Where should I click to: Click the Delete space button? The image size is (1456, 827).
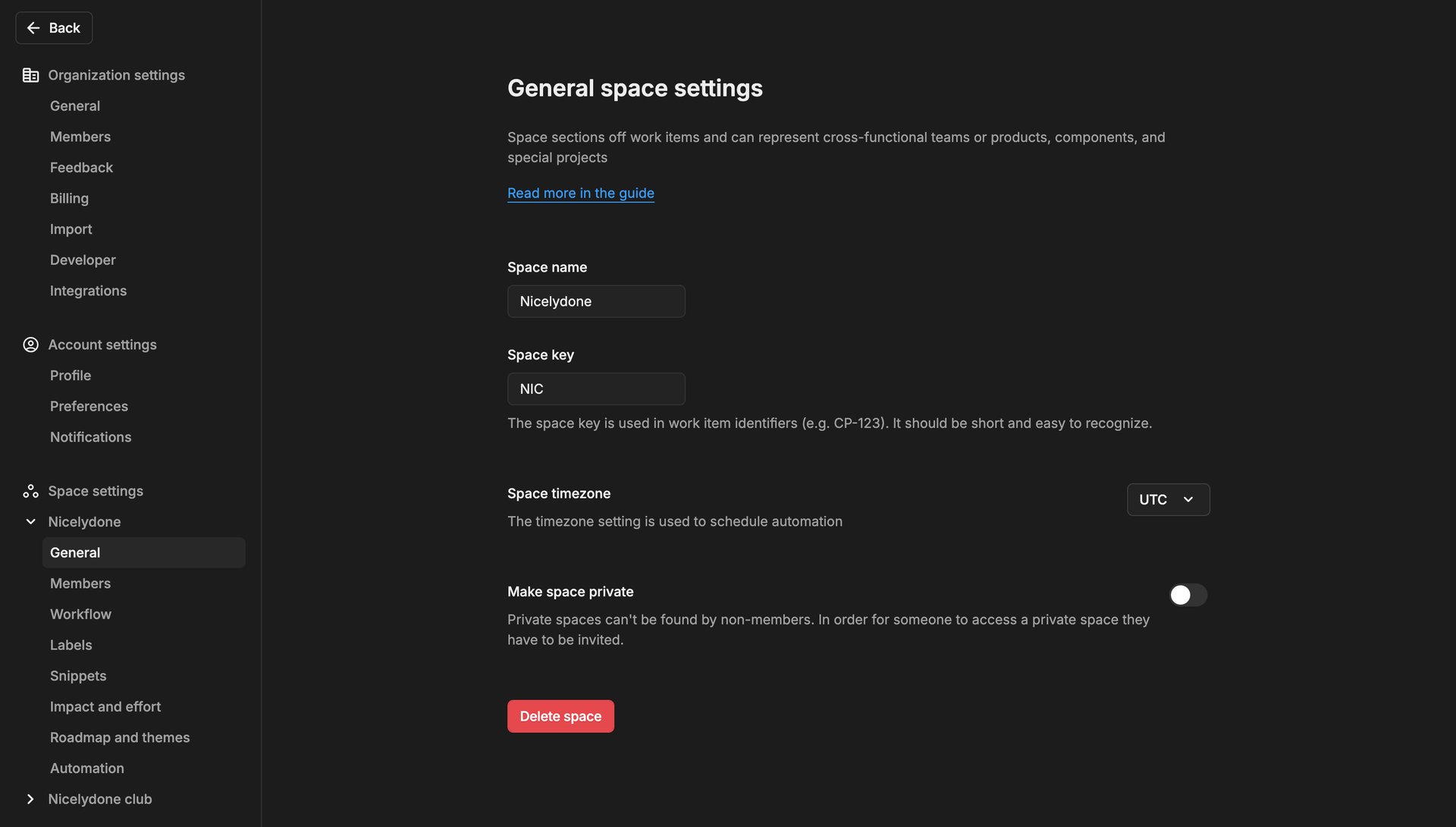(560, 715)
